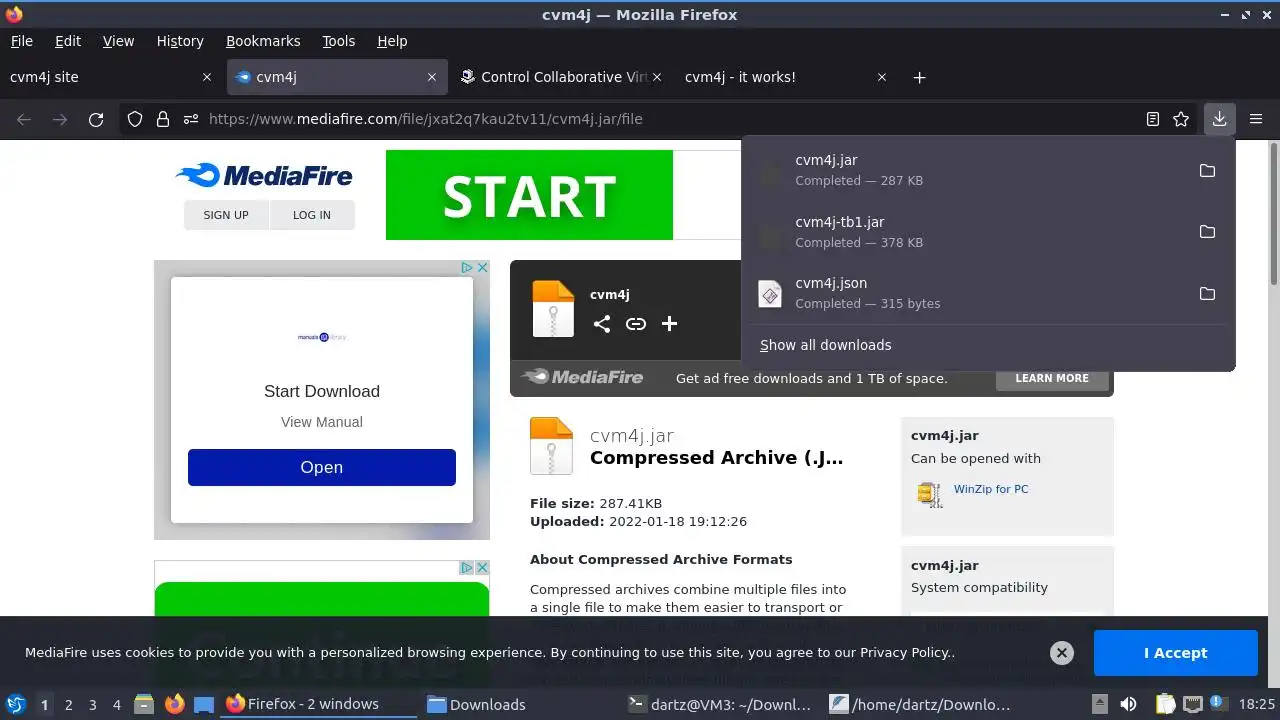The image size is (1280, 720).
Task: Open a new tab with plus button
Action: [919, 77]
